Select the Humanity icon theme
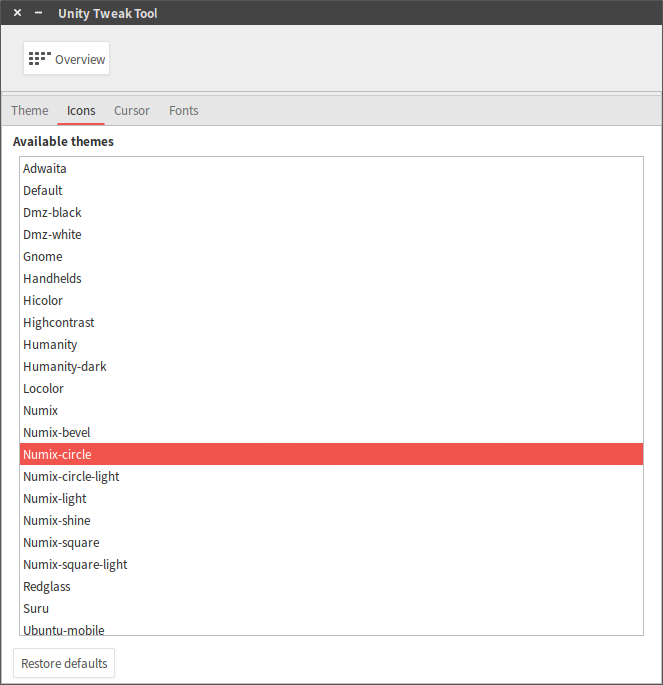The height and width of the screenshot is (685, 663). [x=332, y=344]
